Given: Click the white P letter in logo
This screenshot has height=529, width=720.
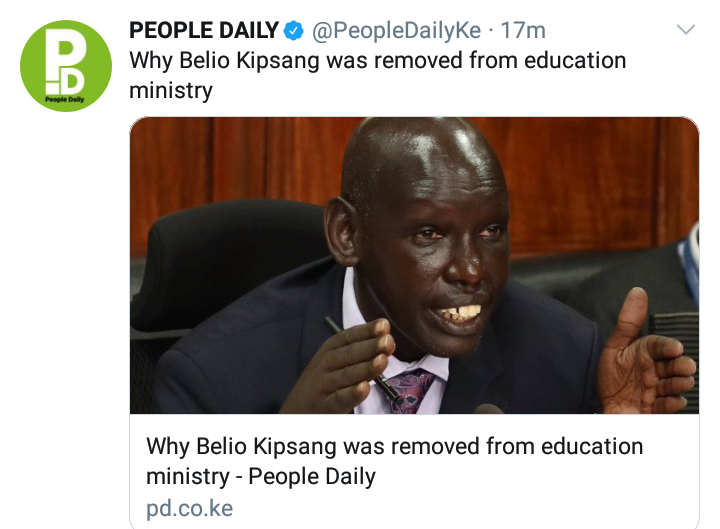Looking at the screenshot, I should pos(59,53).
